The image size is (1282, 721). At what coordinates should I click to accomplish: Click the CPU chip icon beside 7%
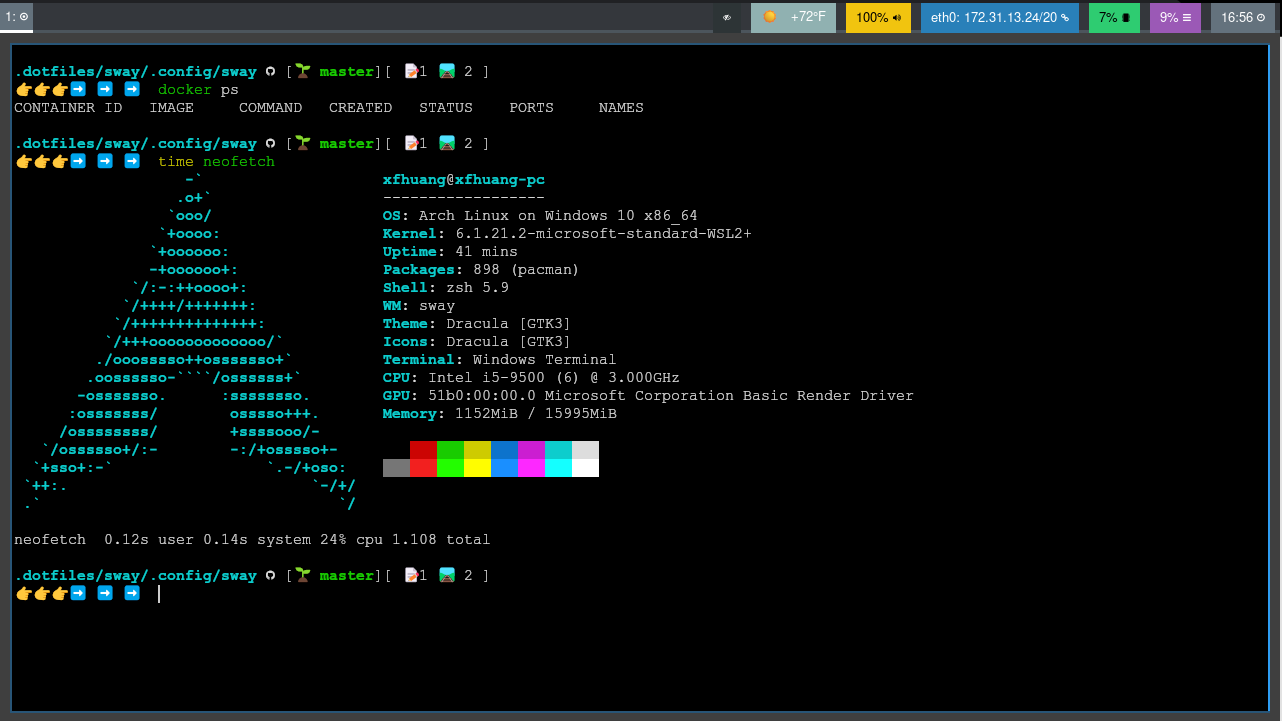click(x=1126, y=17)
